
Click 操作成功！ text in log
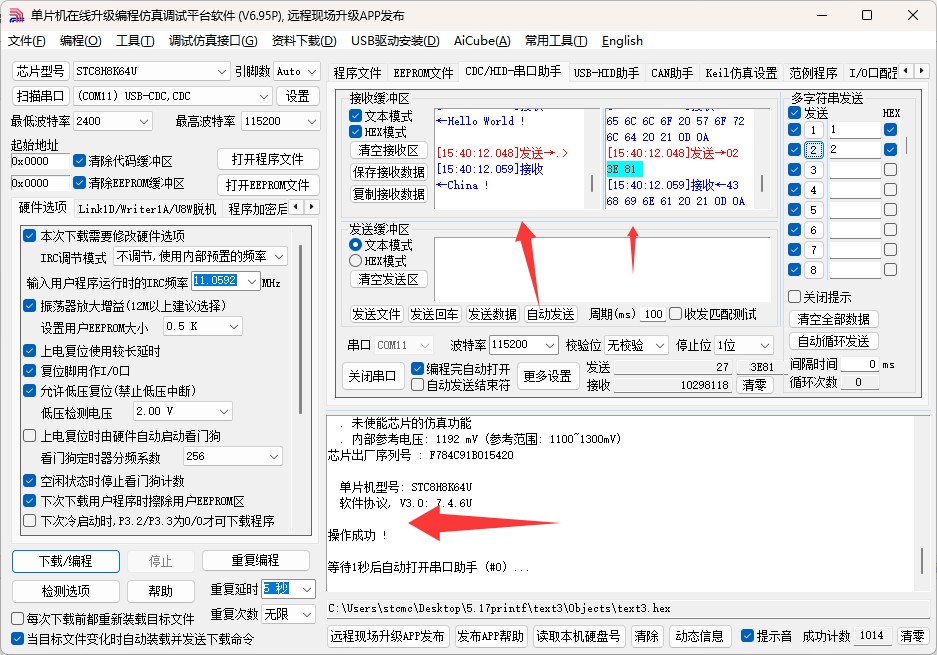click(357, 535)
